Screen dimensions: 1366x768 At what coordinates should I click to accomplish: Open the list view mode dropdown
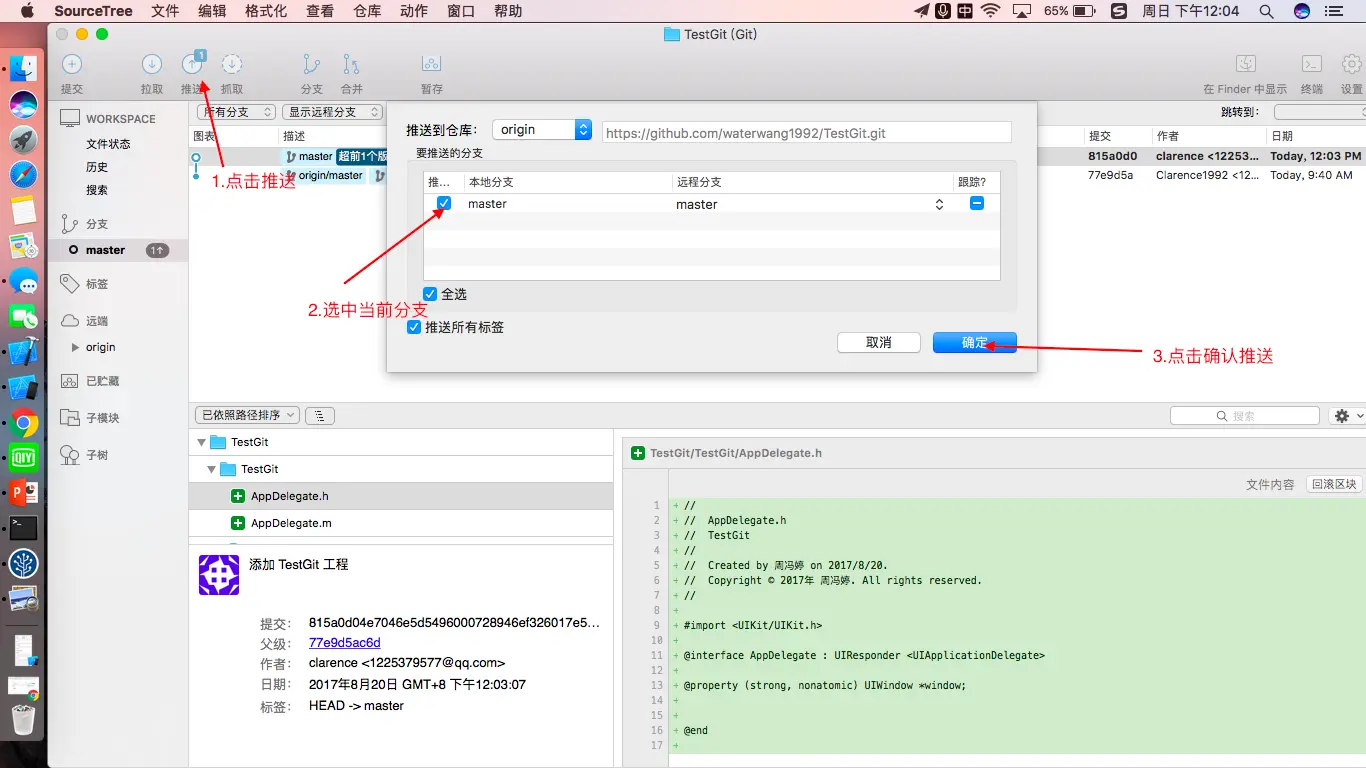320,415
